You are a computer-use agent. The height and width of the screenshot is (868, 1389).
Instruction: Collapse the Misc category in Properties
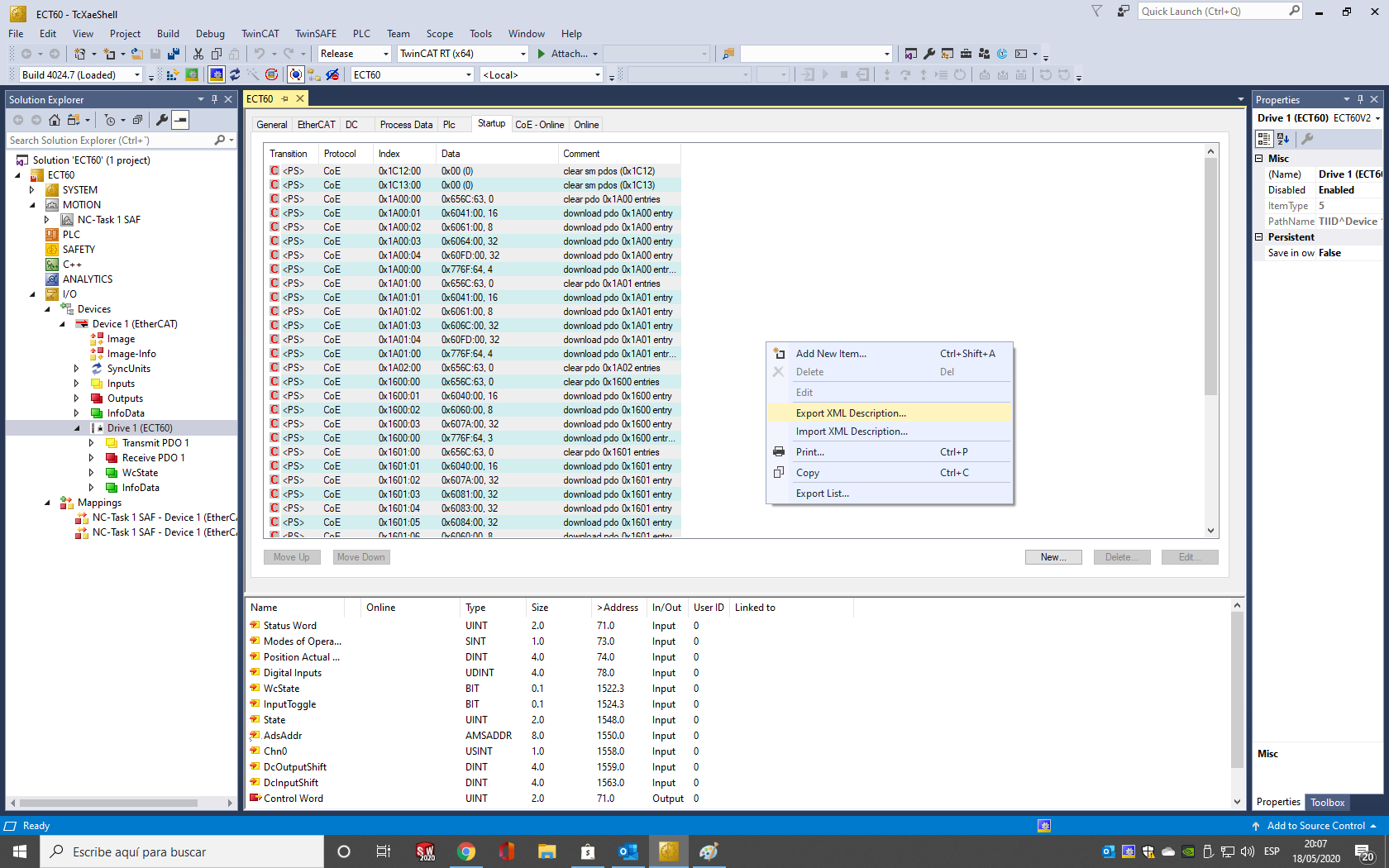click(x=1259, y=159)
